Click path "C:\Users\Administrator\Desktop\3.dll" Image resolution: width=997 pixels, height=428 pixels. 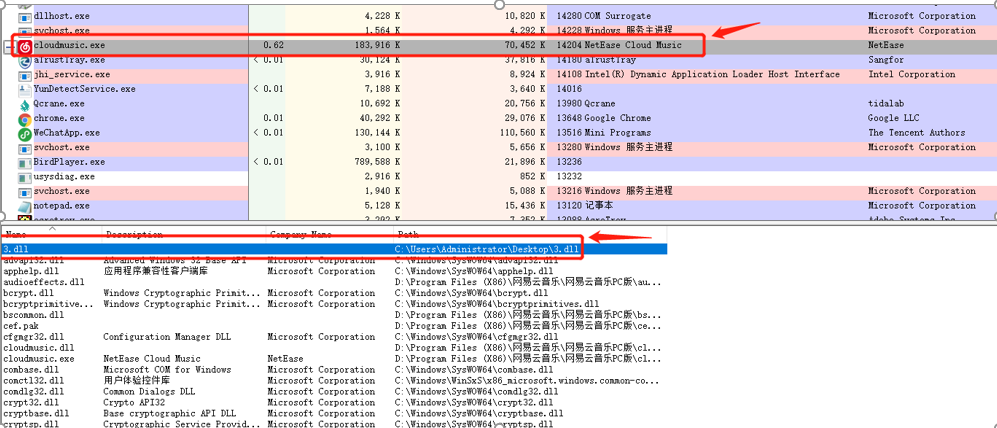(x=486, y=249)
